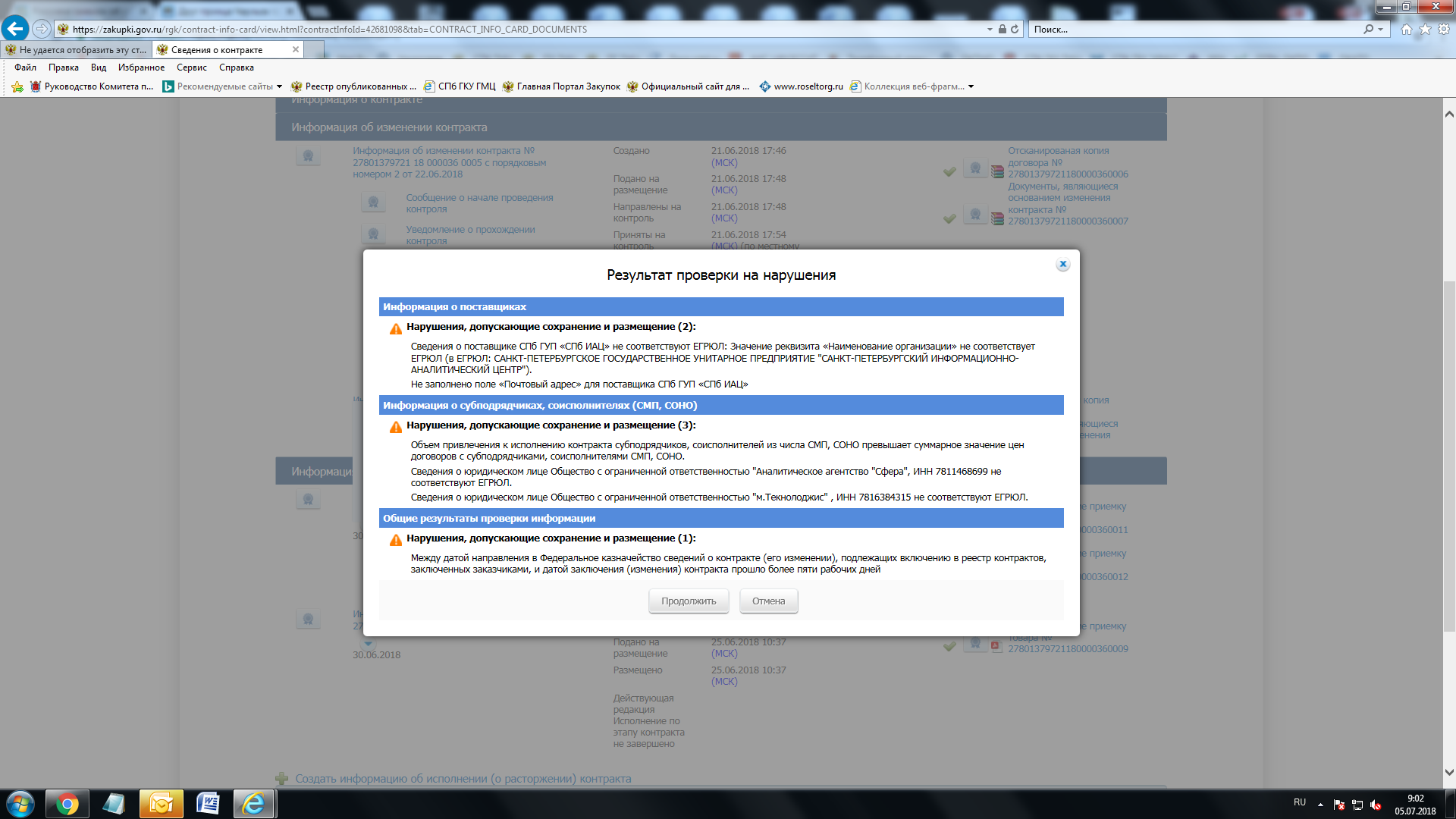Open the Правка menu

click(x=64, y=67)
